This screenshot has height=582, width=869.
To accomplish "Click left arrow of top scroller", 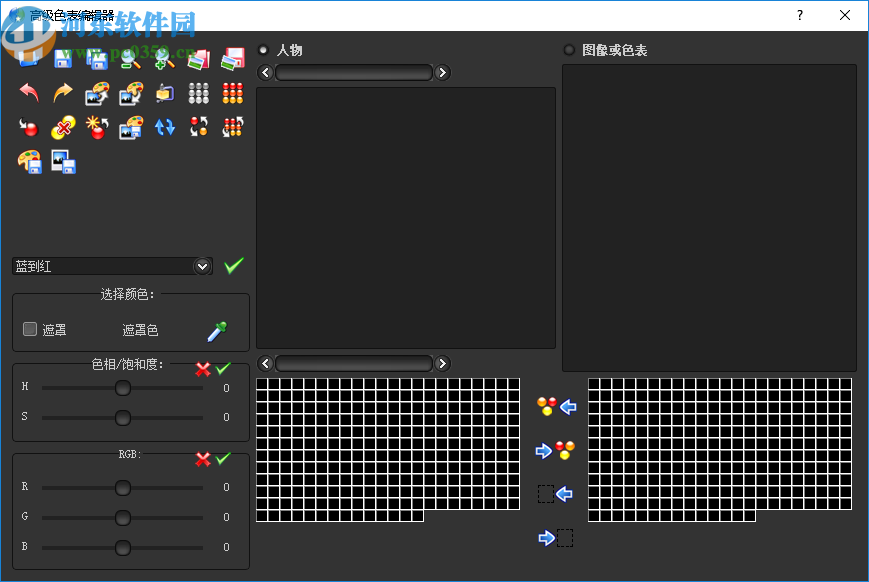I will click(x=265, y=73).
